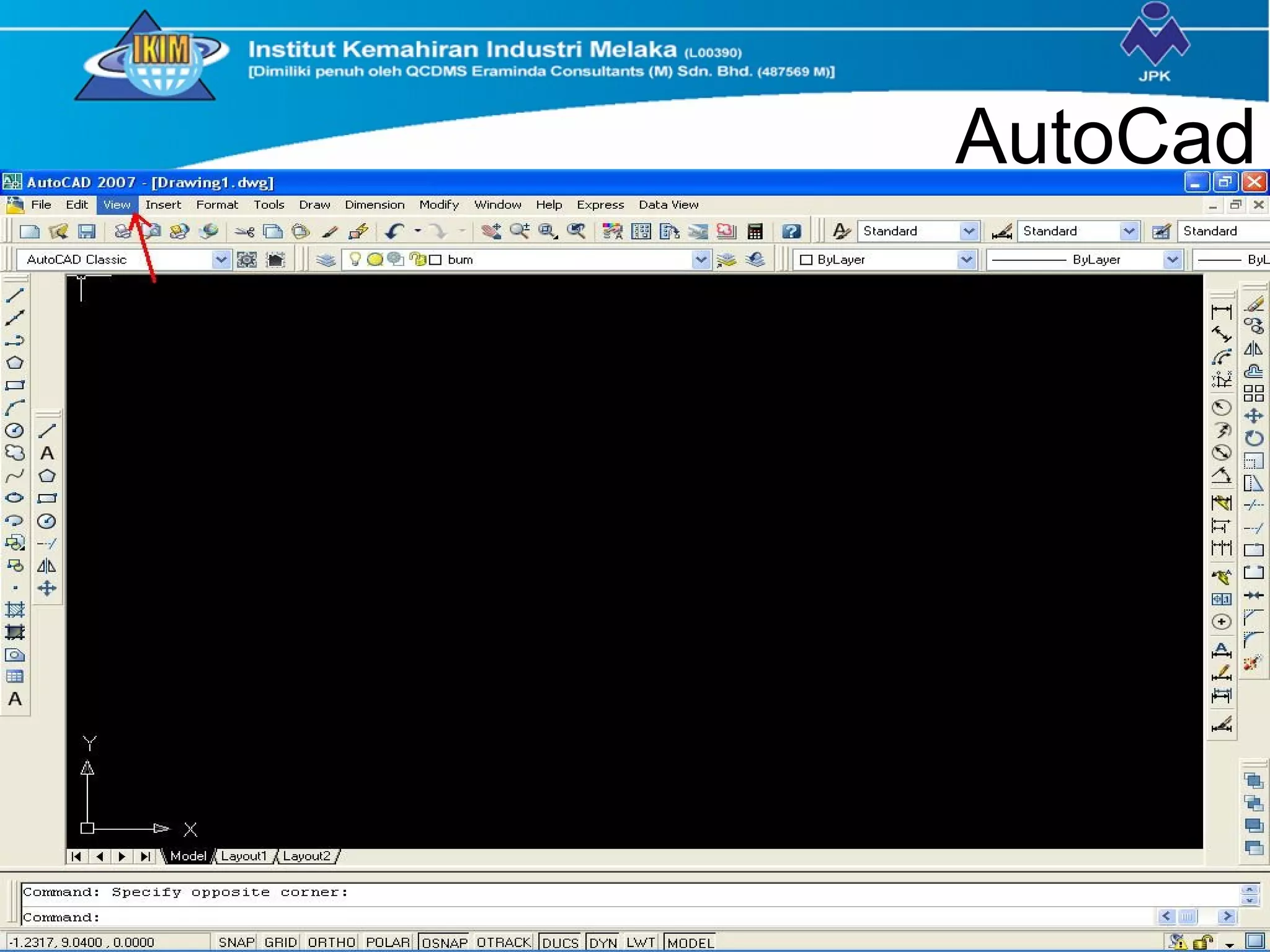This screenshot has width=1270, height=952.
Task: Open the File menu
Action: coord(41,205)
